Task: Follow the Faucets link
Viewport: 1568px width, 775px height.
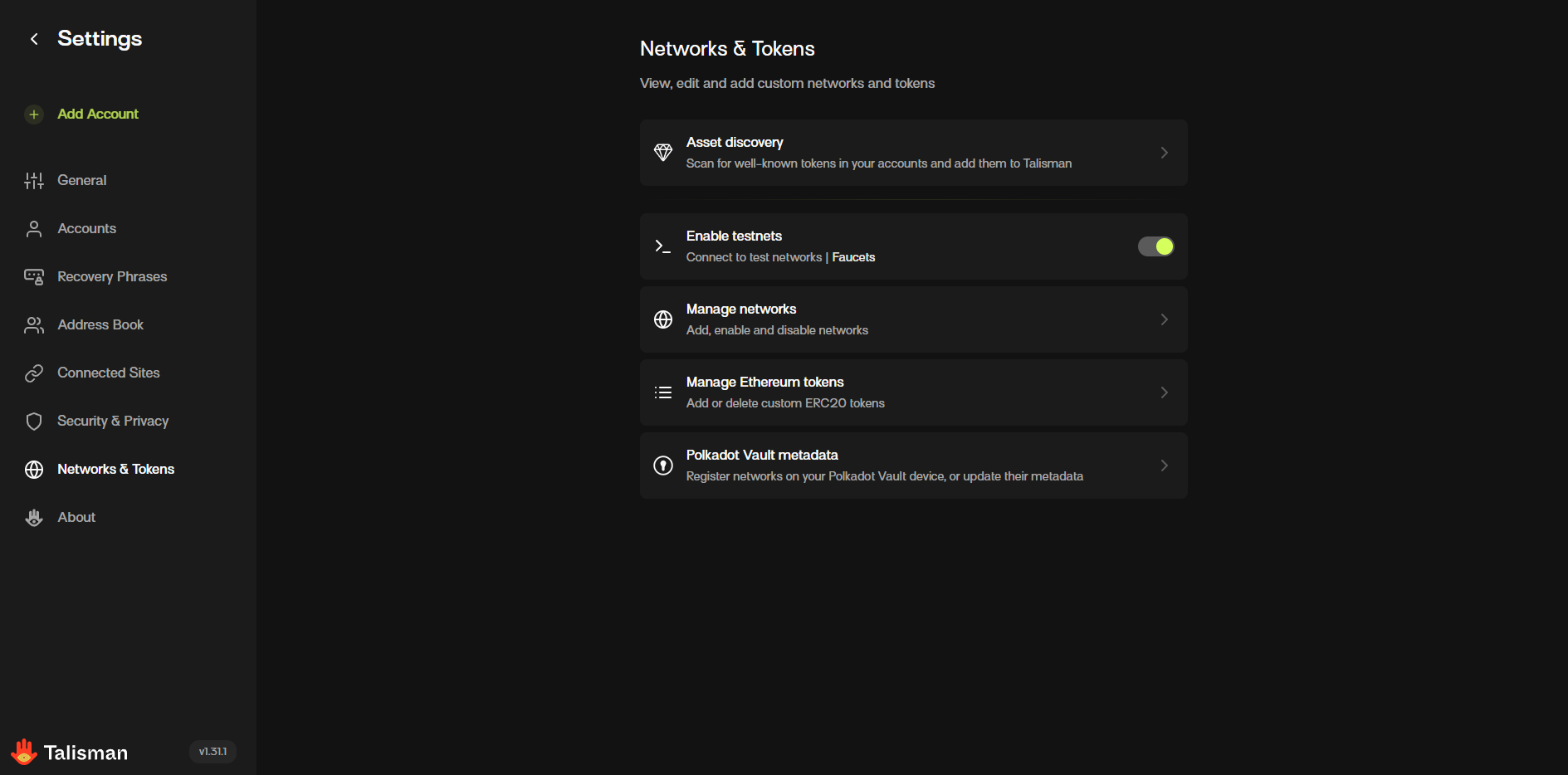Action: pyautogui.click(x=853, y=257)
